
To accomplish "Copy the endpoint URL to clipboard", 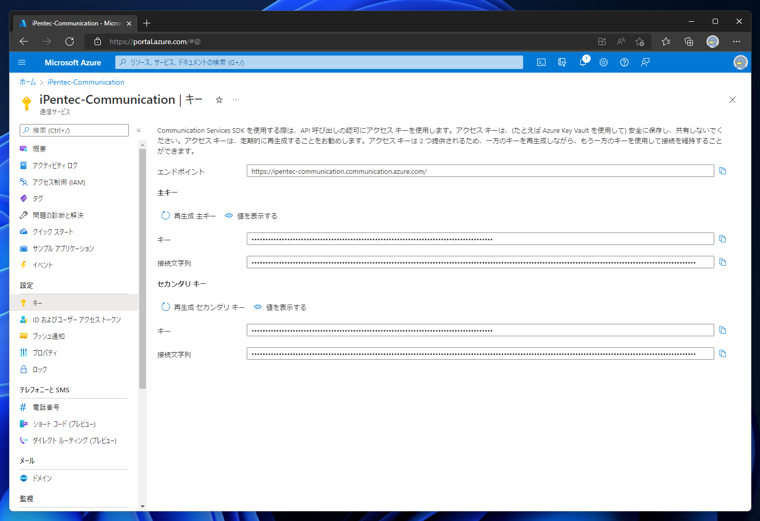I will pos(723,171).
